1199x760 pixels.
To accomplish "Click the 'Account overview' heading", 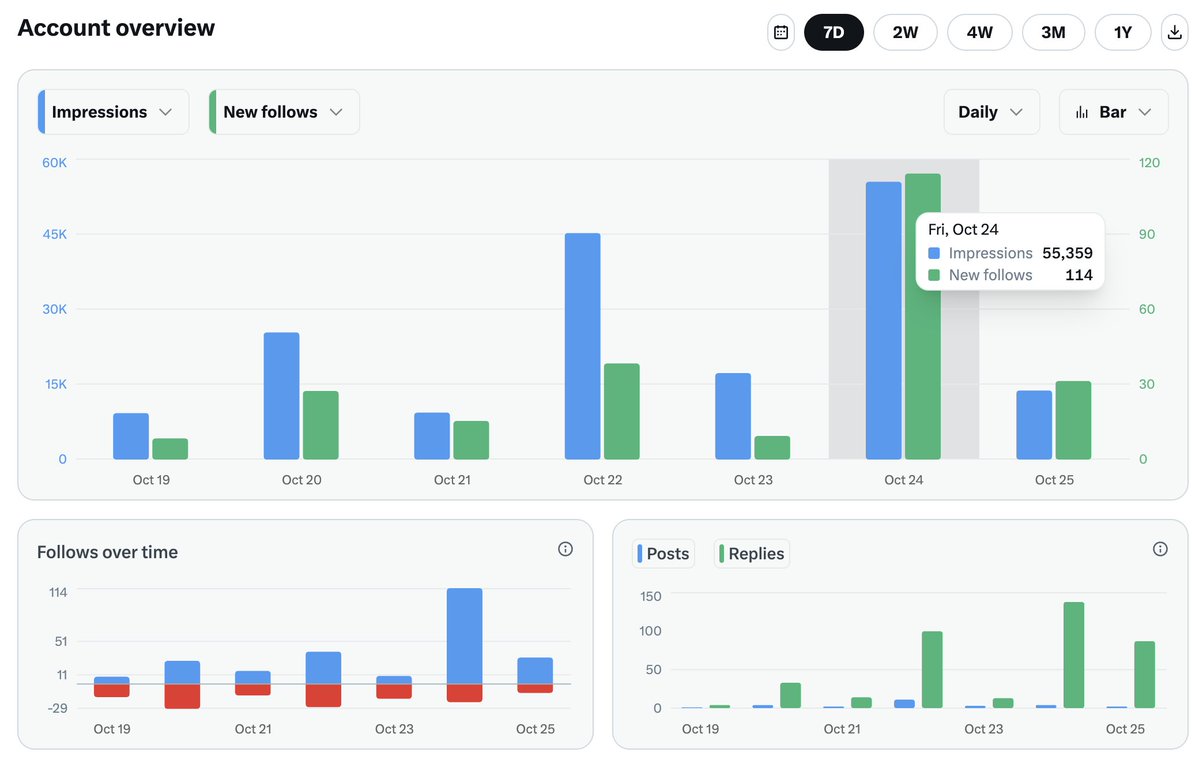I will pos(116,28).
